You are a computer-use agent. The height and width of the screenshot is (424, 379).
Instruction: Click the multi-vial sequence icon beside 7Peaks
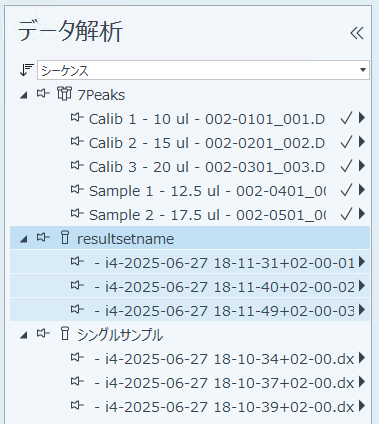coord(64,94)
